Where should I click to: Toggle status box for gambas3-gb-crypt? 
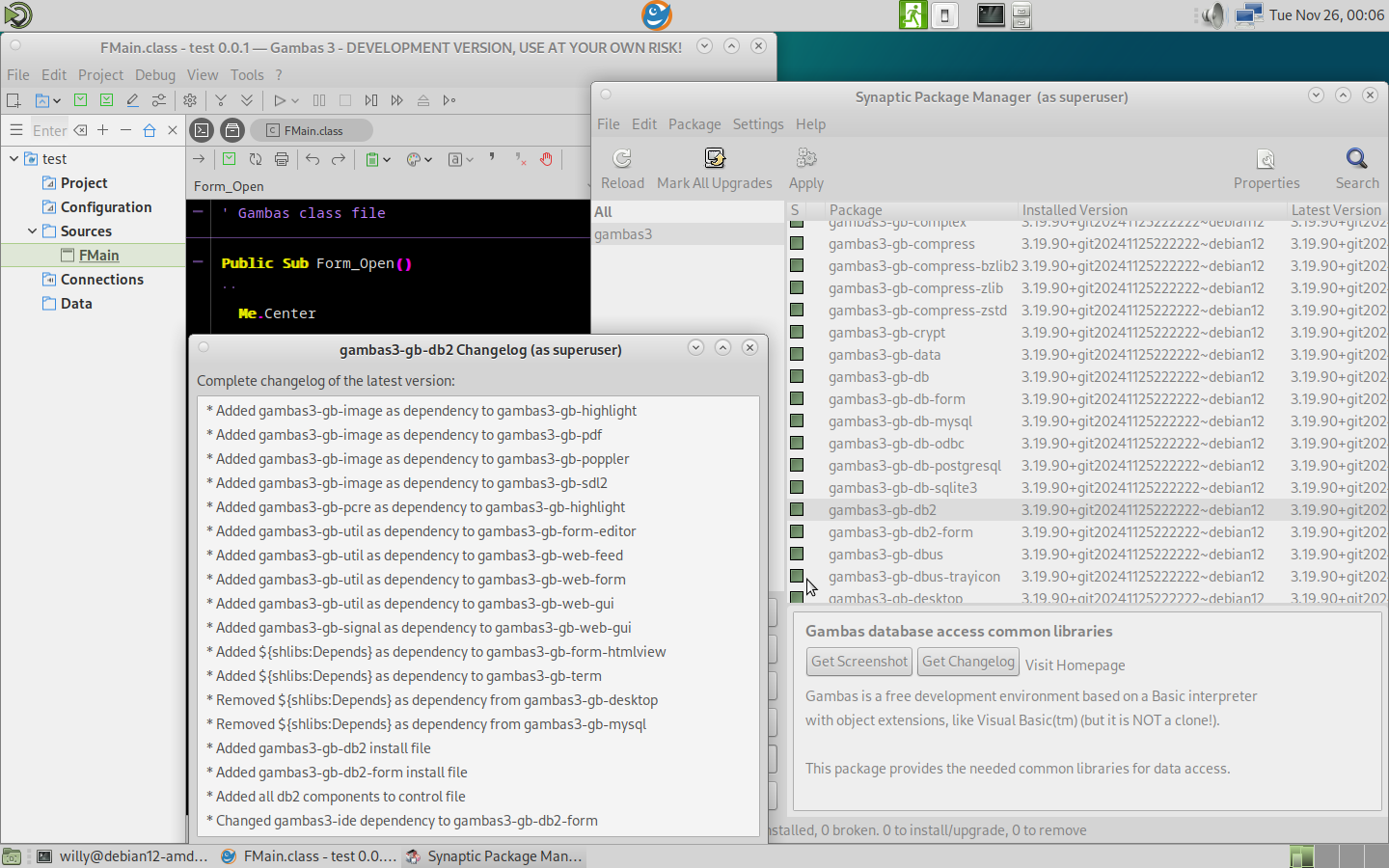797,332
